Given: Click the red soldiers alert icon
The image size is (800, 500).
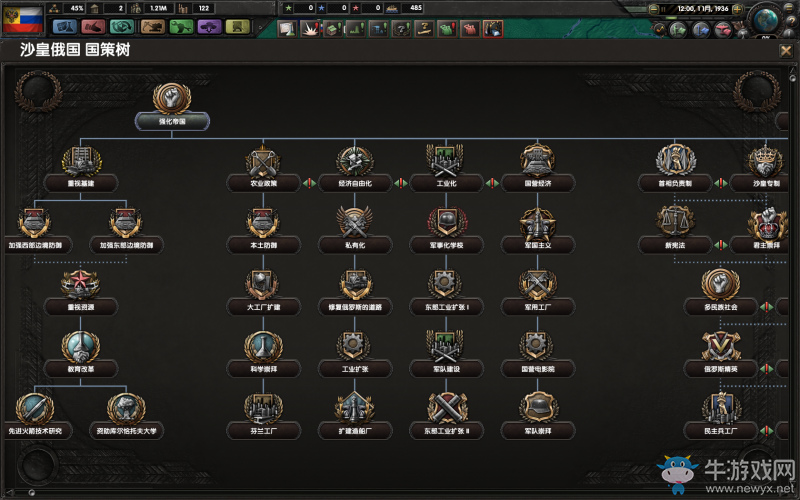Looking at the screenshot, I should (x=470, y=29).
